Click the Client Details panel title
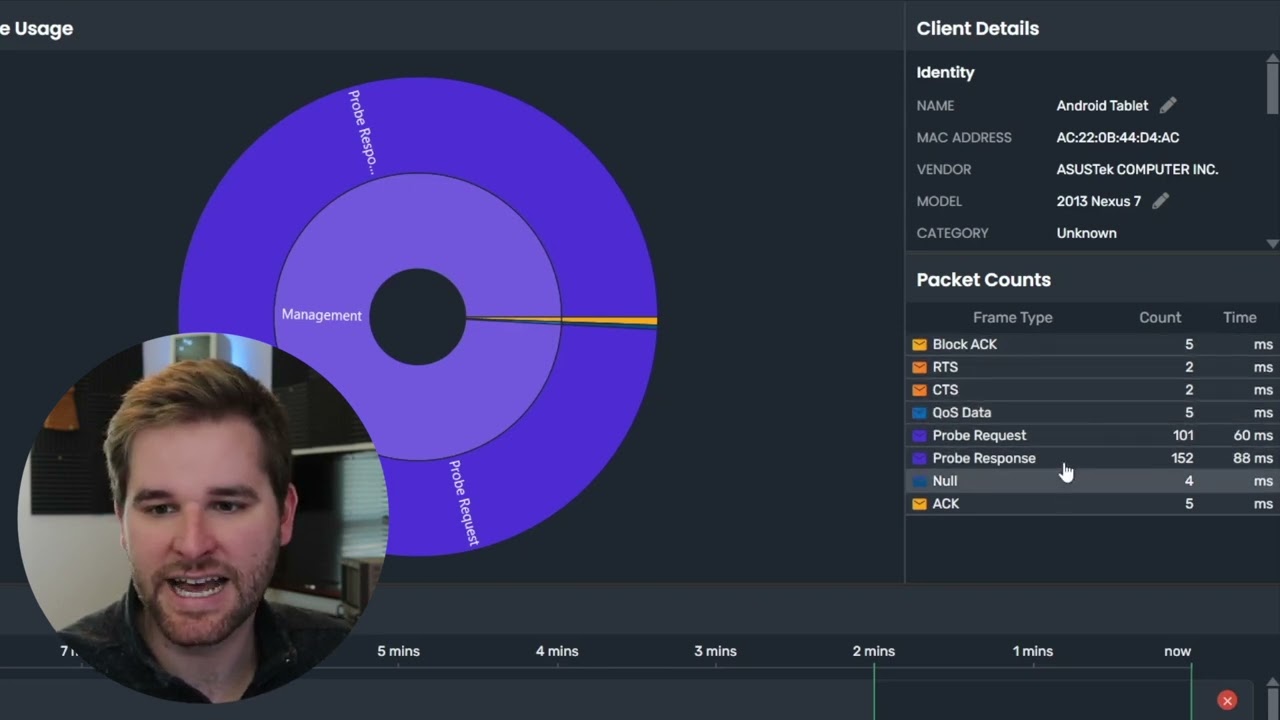This screenshot has width=1280, height=720. [977, 28]
